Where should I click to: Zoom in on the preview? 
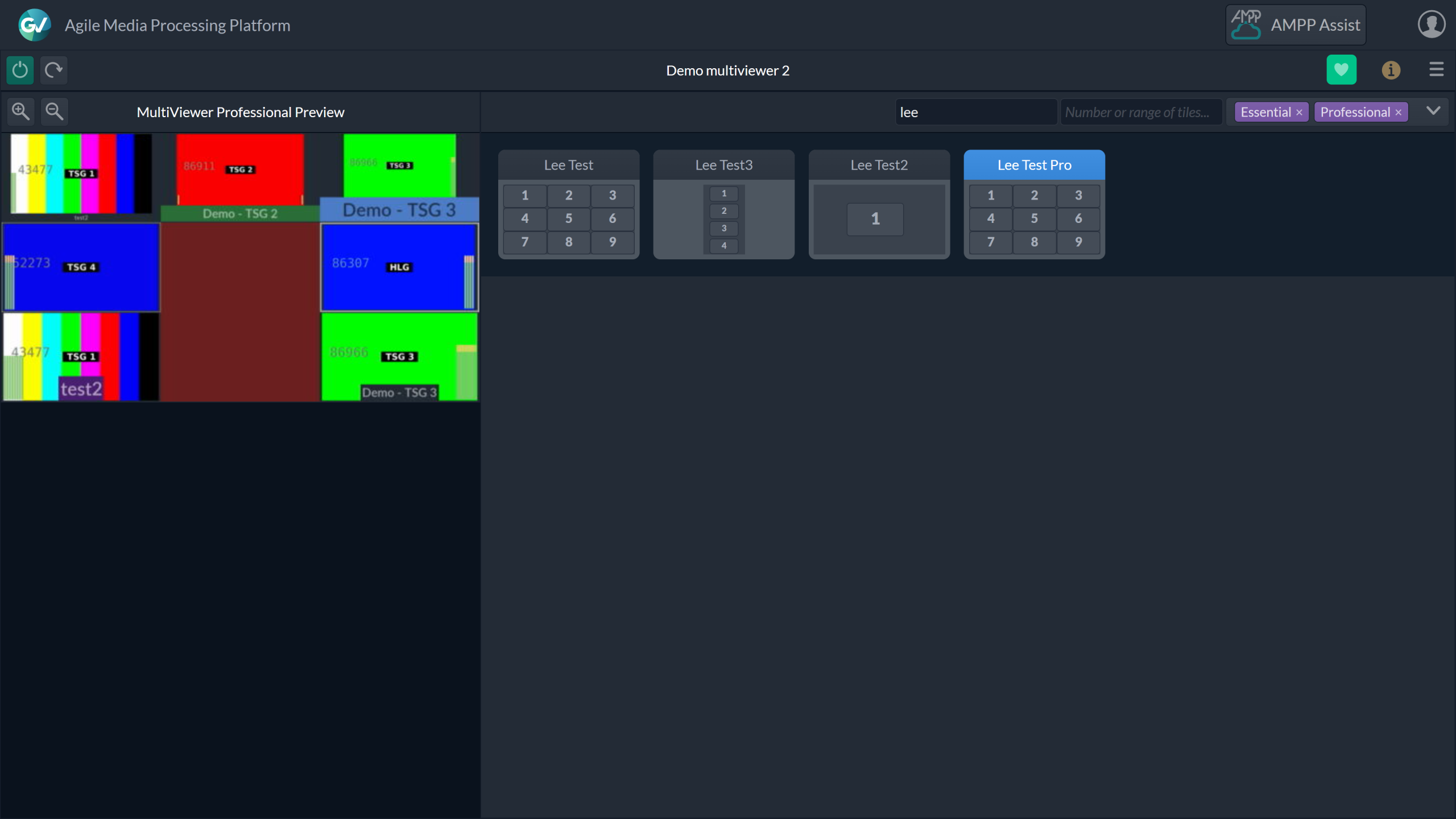point(21,111)
